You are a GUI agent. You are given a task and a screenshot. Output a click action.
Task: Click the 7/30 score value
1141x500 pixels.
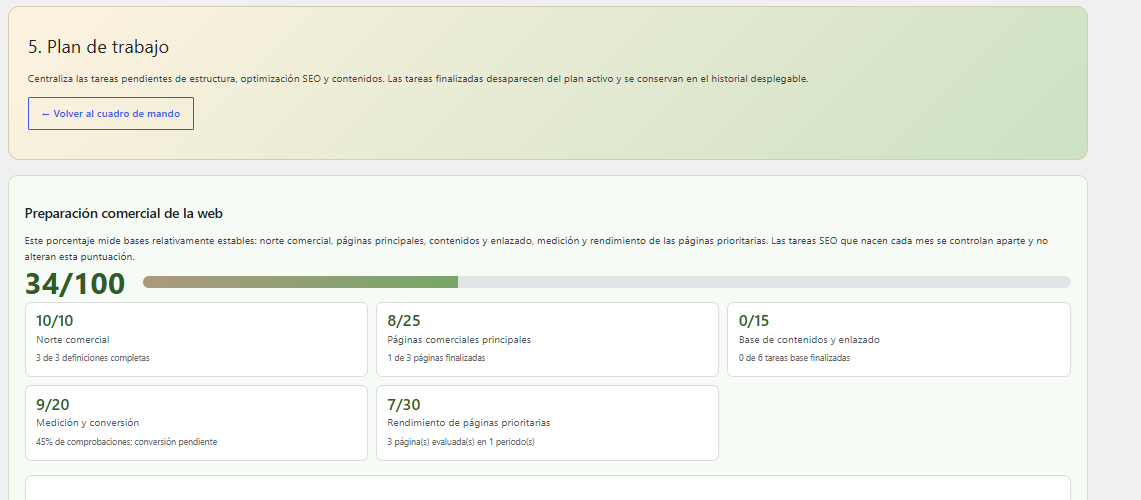(x=404, y=405)
